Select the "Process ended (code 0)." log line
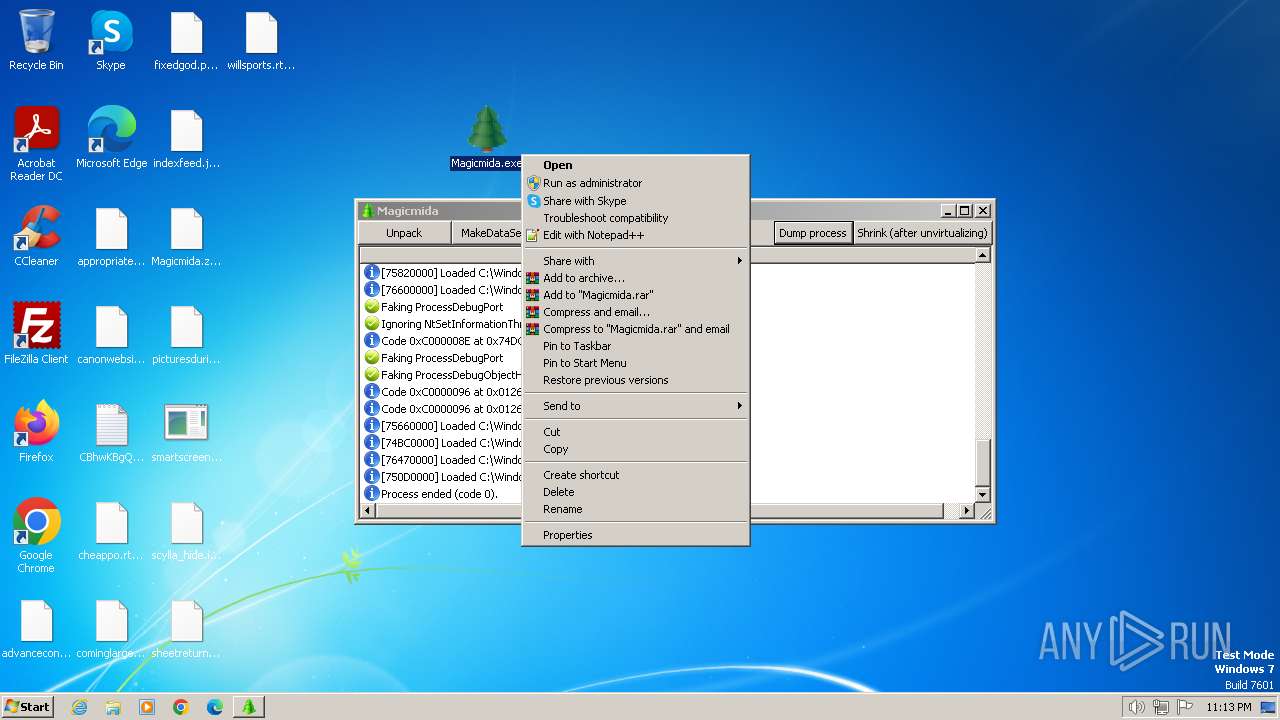This screenshot has height=720, width=1280. (439, 494)
